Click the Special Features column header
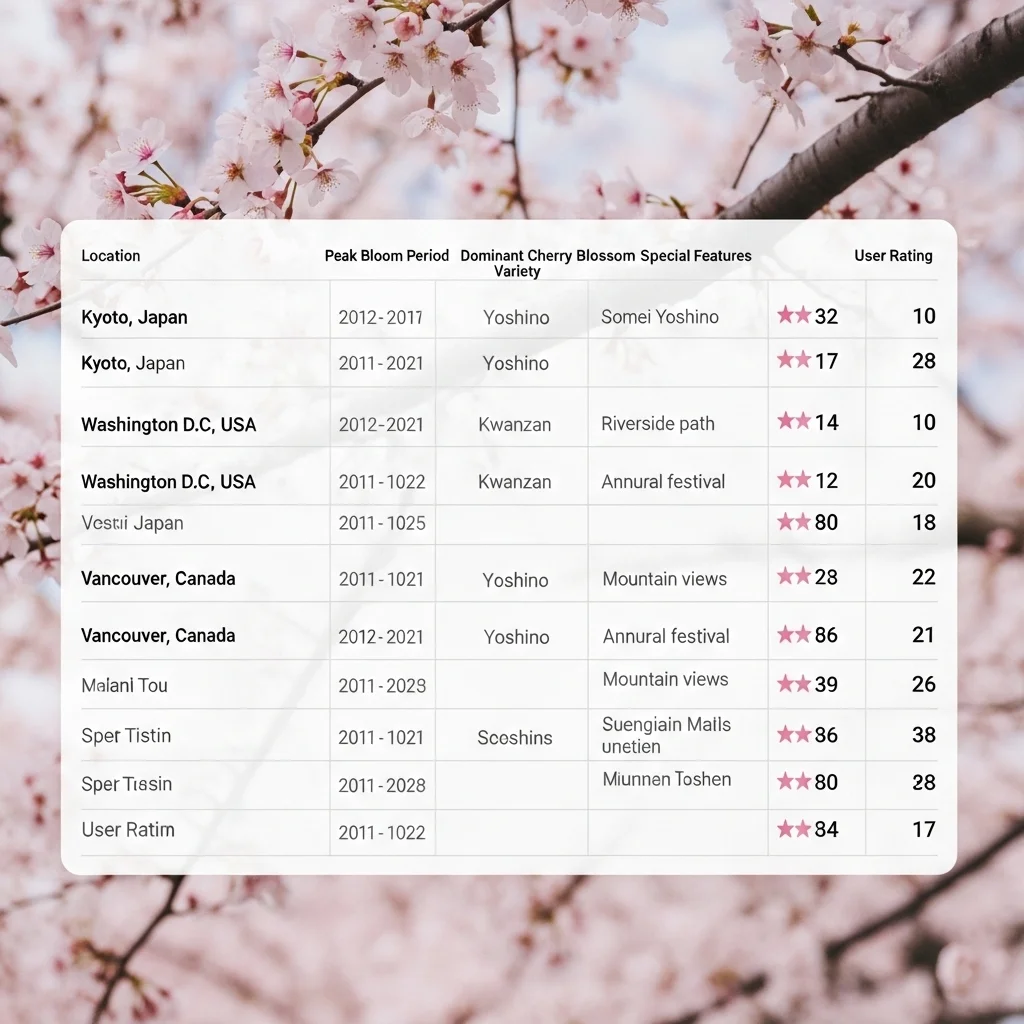The width and height of the screenshot is (1024, 1024). [x=696, y=256]
